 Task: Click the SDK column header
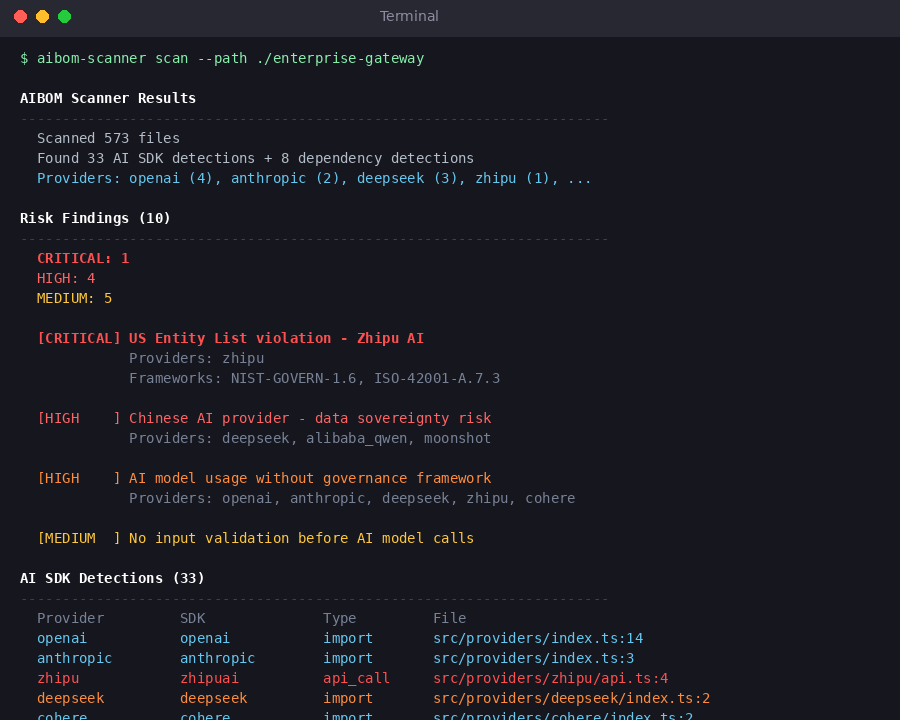193,618
